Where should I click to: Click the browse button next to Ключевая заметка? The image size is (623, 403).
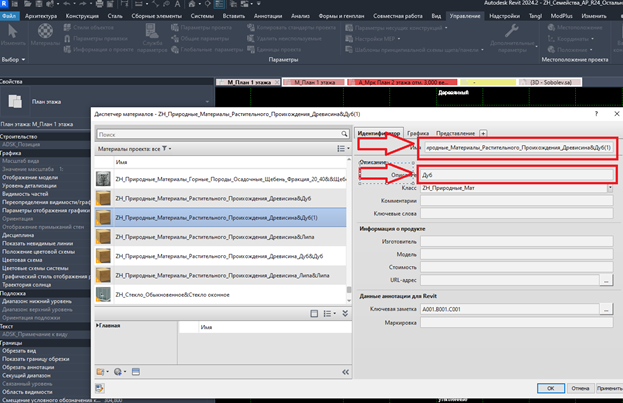pyautogui.click(x=606, y=309)
